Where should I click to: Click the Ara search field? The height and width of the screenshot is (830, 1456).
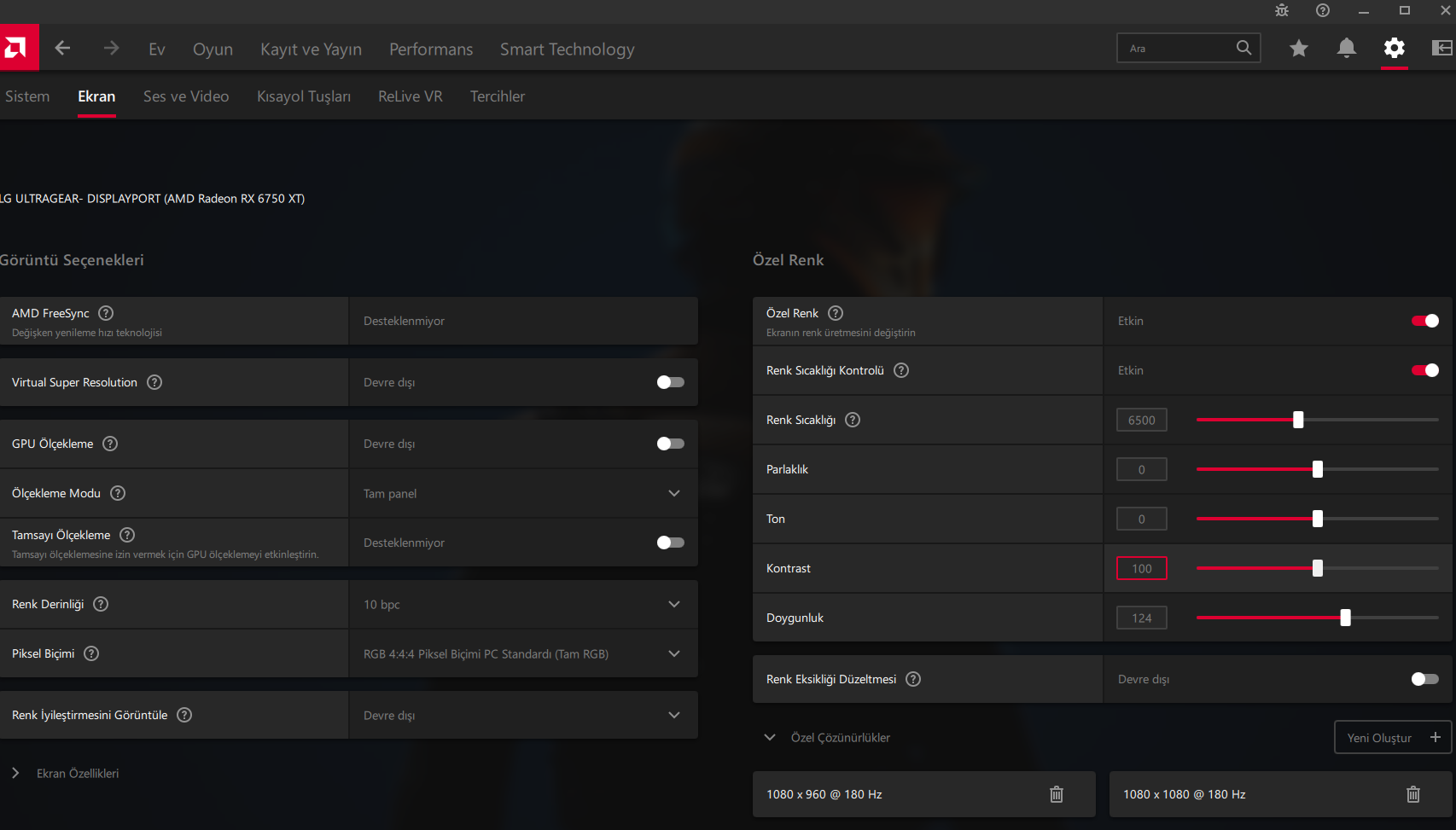pos(1189,48)
